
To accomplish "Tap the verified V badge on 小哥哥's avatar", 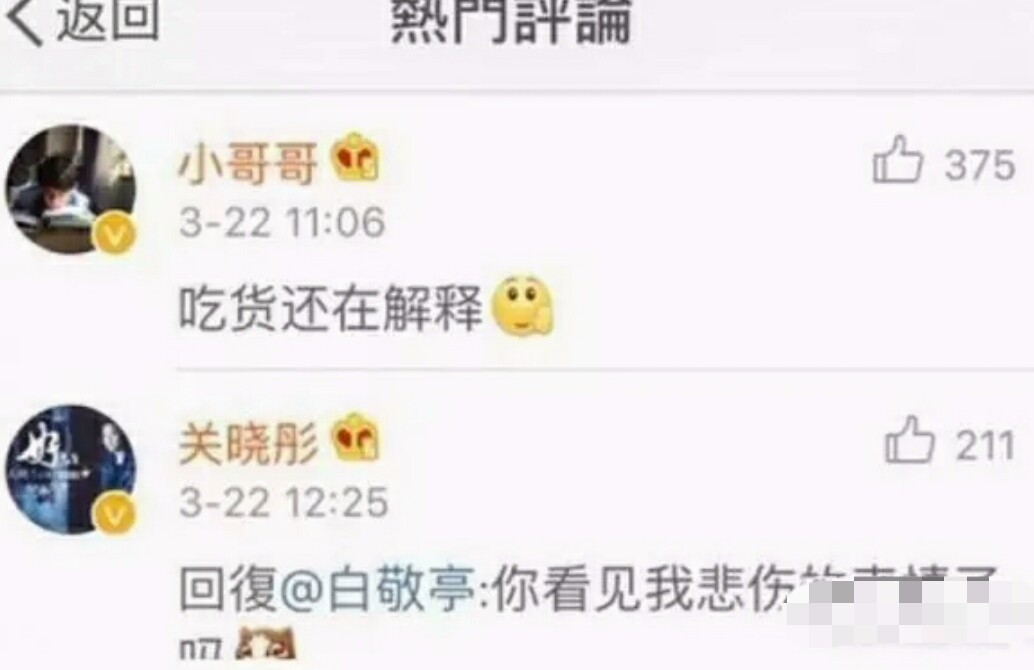I will pos(115,235).
